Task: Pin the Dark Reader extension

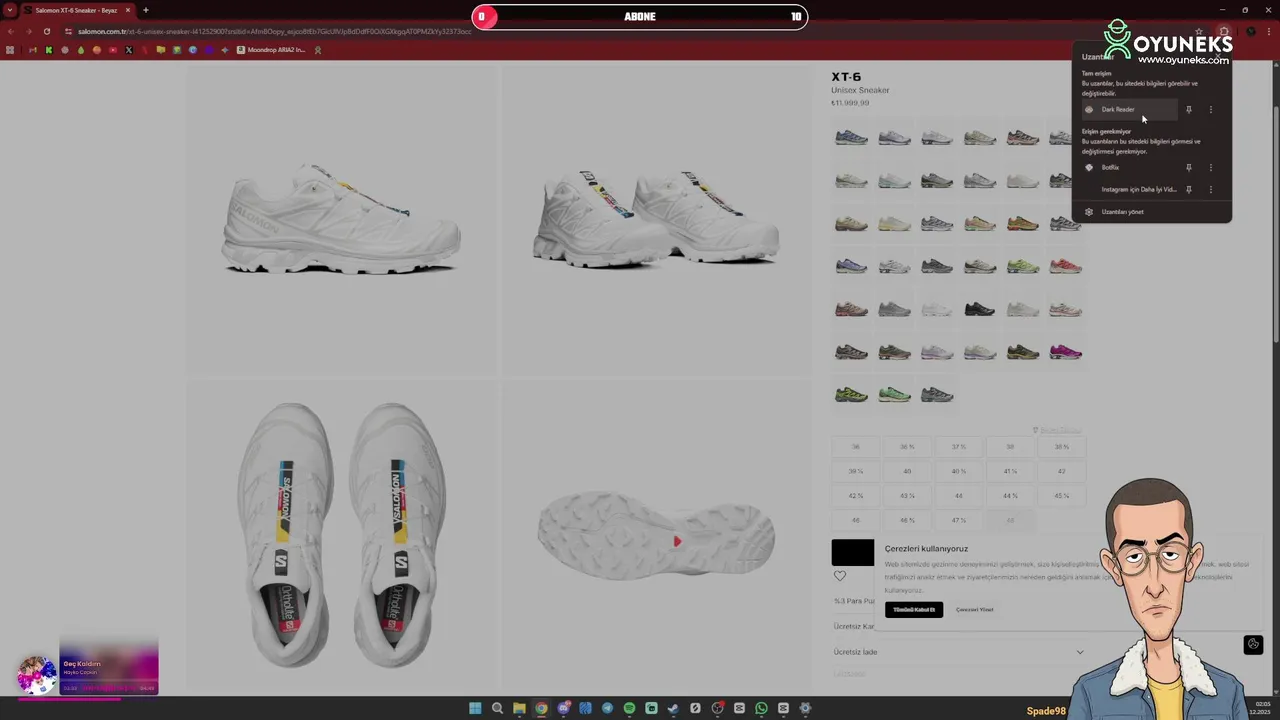Action: pyautogui.click(x=1189, y=110)
